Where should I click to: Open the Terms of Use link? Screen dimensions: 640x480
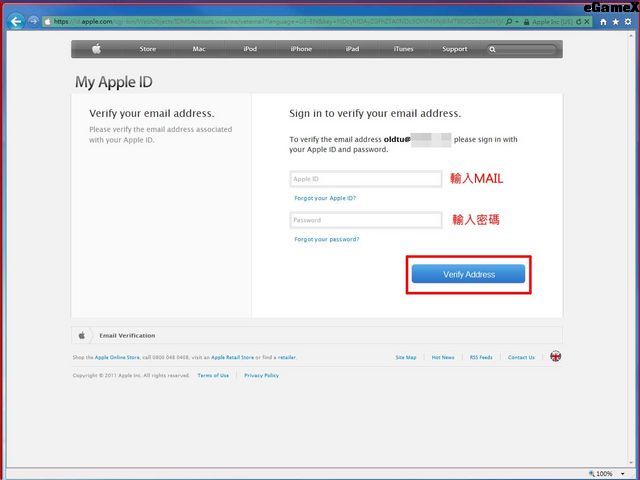pyautogui.click(x=213, y=375)
